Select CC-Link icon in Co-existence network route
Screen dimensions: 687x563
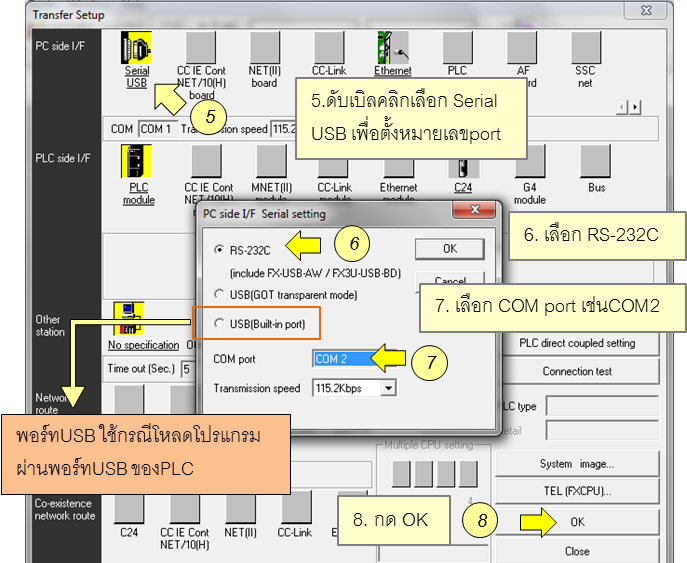click(297, 507)
